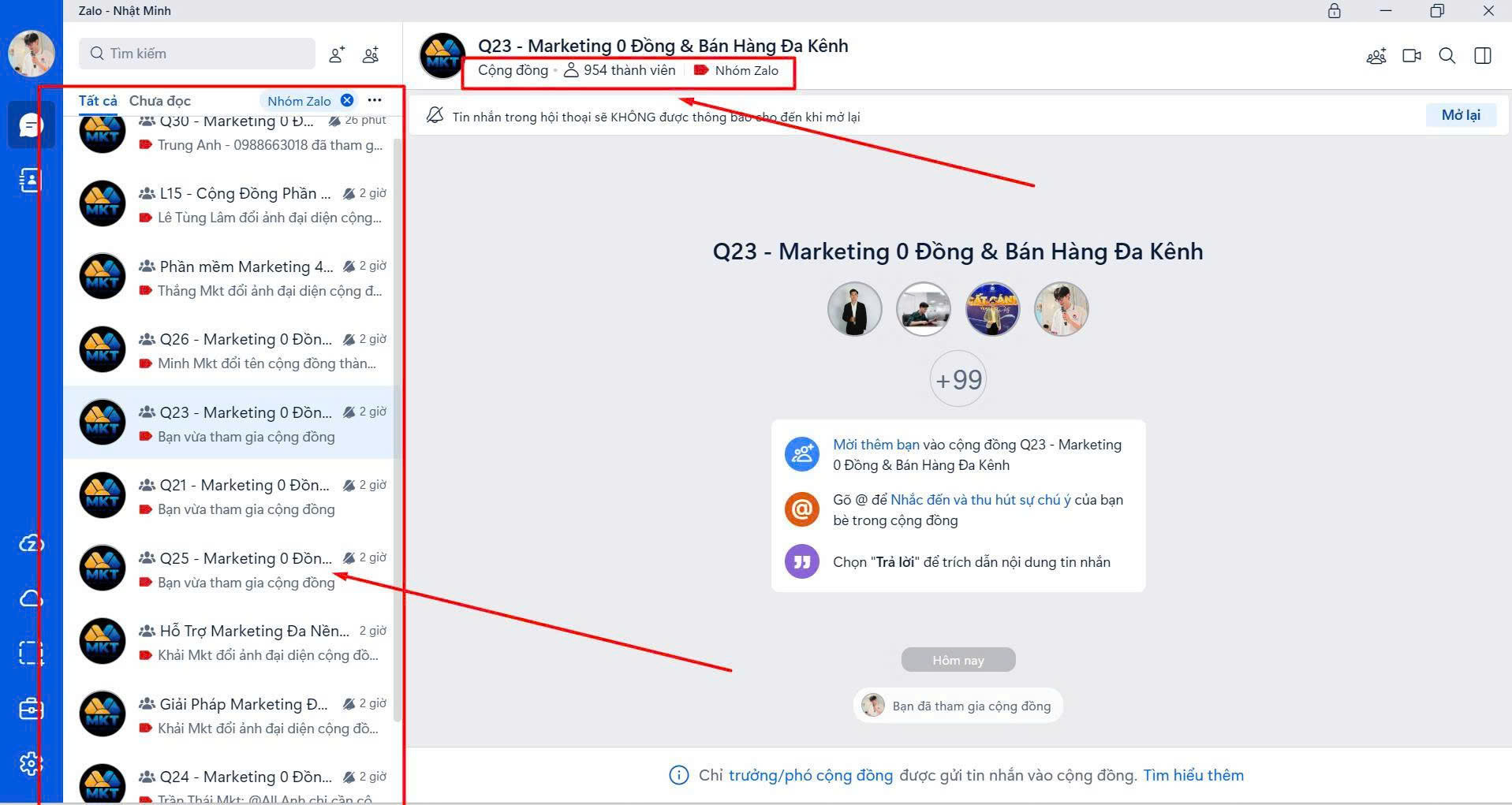Start a video call in Q23 group
The width and height of the screenshot is (1512, 805).
coord(1411,56)
